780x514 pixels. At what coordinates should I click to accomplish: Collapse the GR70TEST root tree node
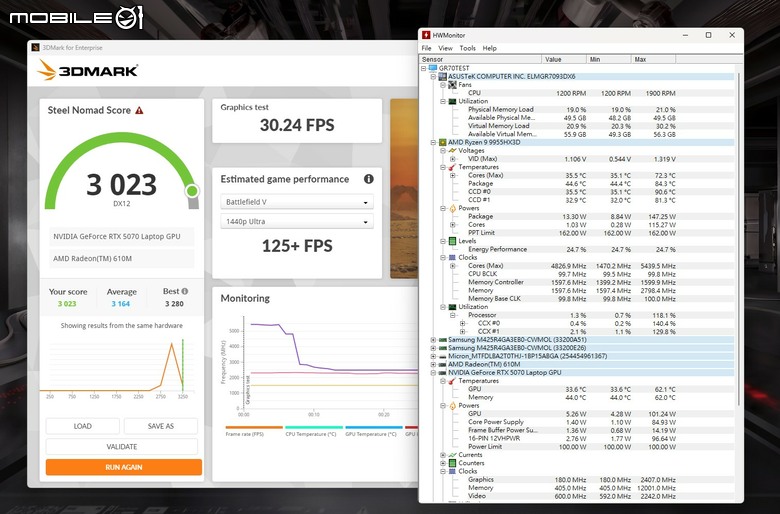[x=424, y=68]
